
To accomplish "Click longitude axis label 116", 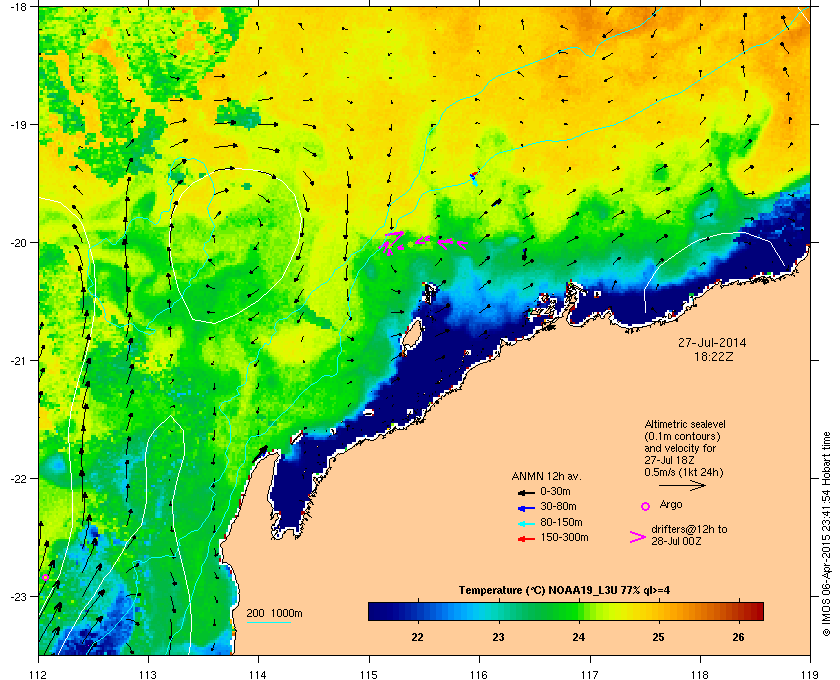I will [x=479, y=674].
